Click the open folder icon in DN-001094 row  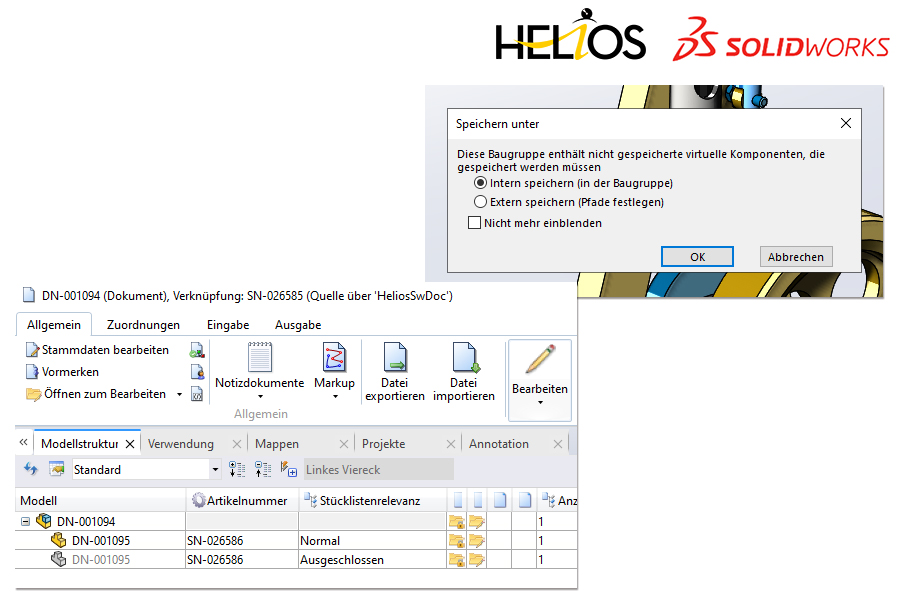point(477,522)
